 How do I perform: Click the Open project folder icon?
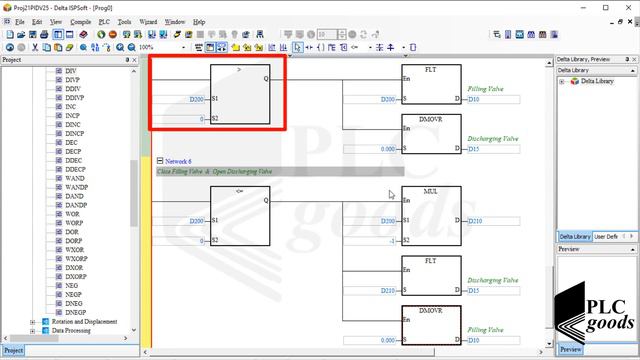coord(21,35)
